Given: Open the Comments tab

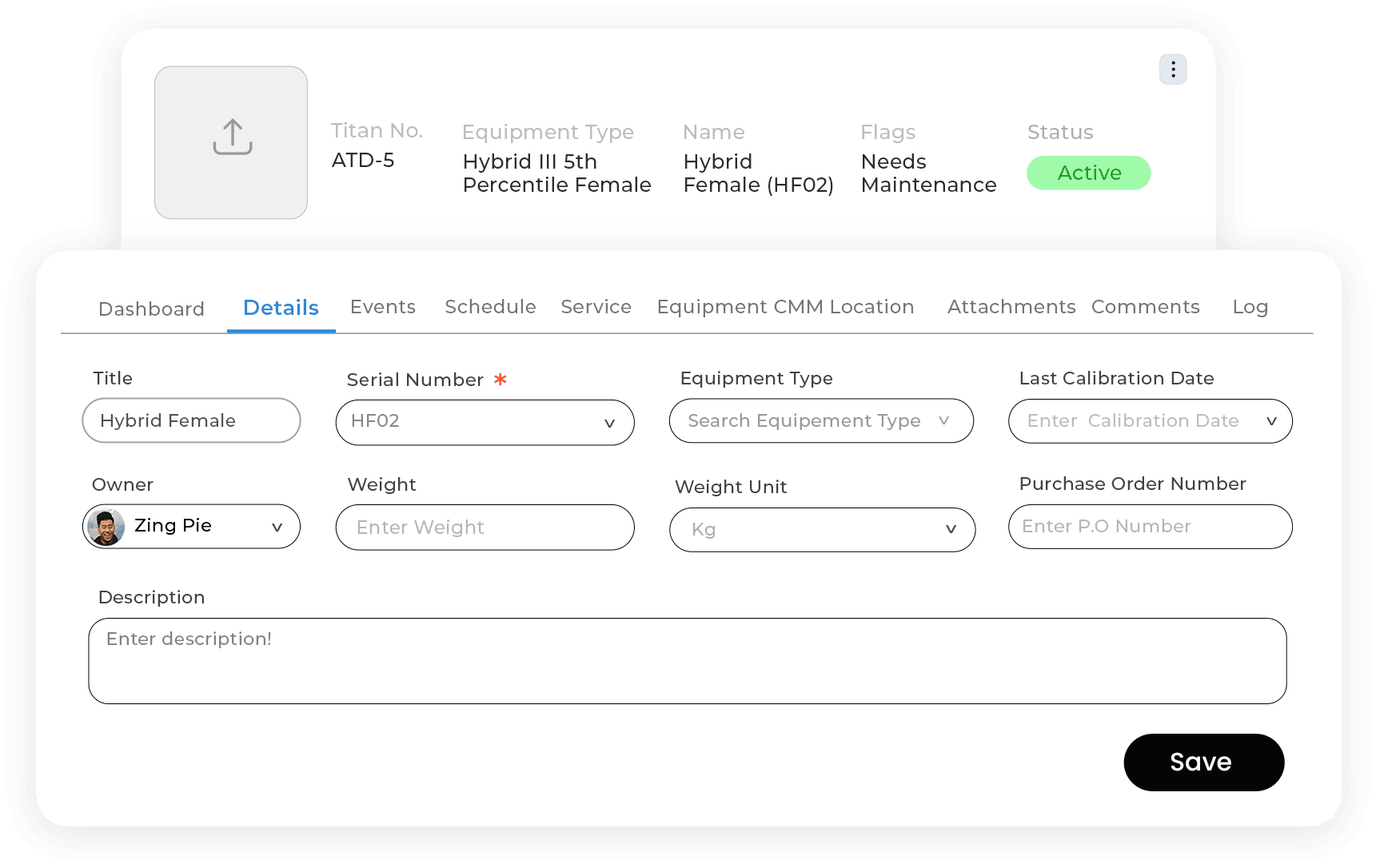Looking at the screenshot, I should tap(1145, 307).
